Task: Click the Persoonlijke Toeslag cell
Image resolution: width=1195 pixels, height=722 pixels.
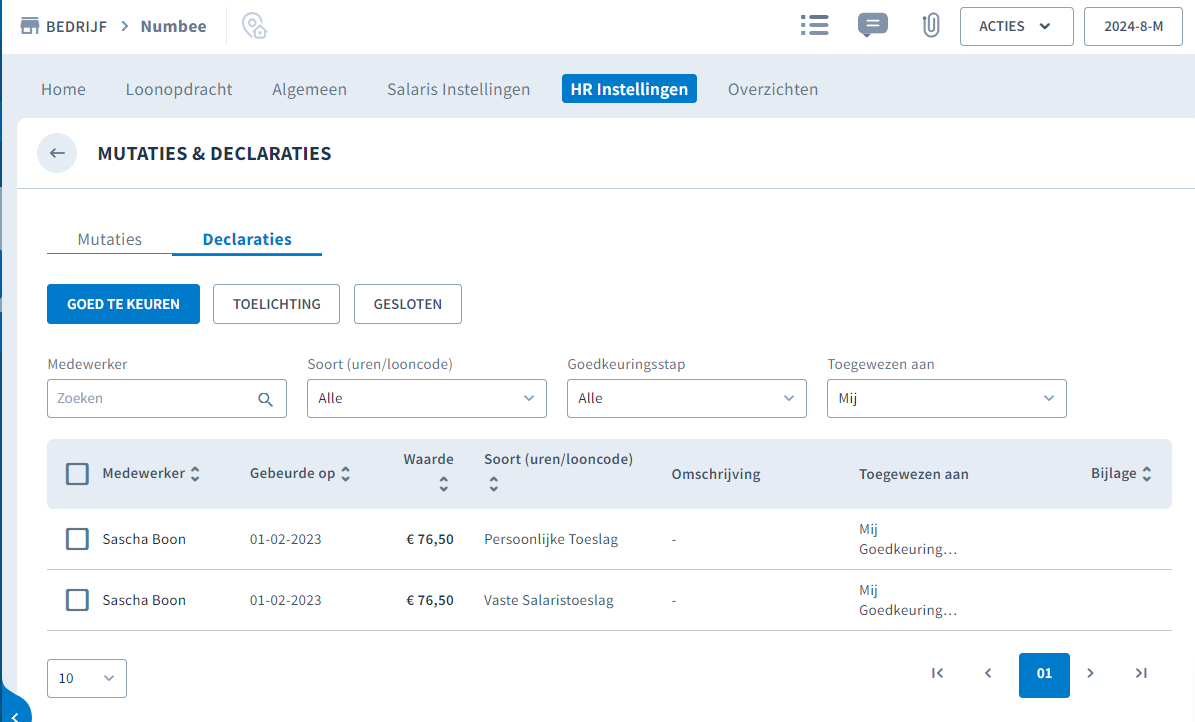Action: (551, 539)
